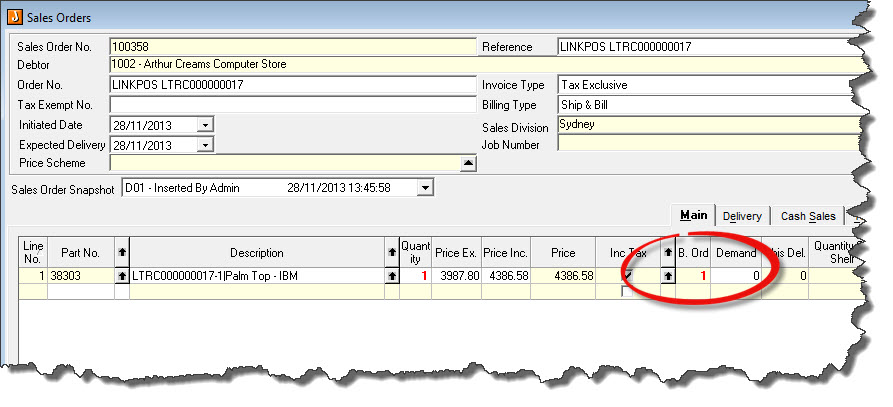Switch to the Main tab
The width and height of the screenshot is (893, 407).
click(693, 215)
